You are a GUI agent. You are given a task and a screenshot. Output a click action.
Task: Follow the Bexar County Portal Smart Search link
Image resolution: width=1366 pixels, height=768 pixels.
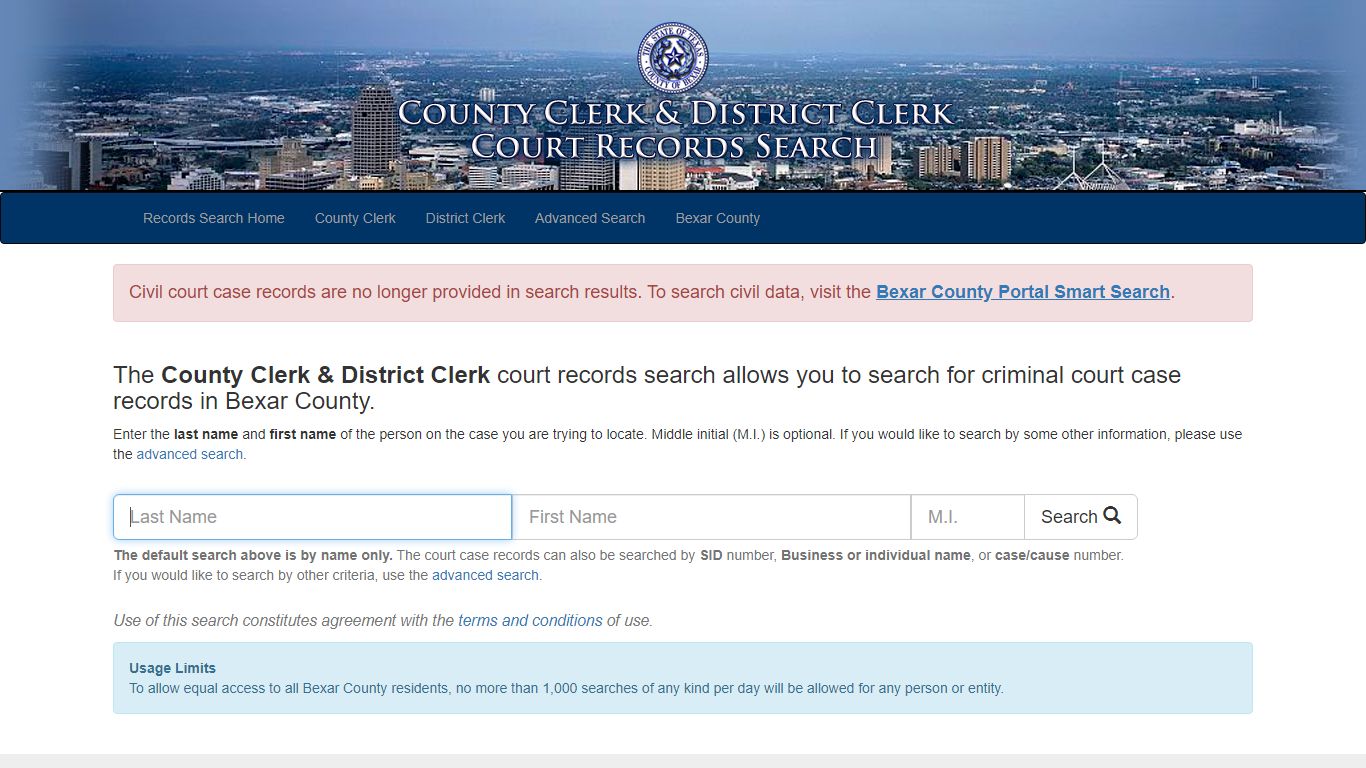click(x=1023, y=292)
